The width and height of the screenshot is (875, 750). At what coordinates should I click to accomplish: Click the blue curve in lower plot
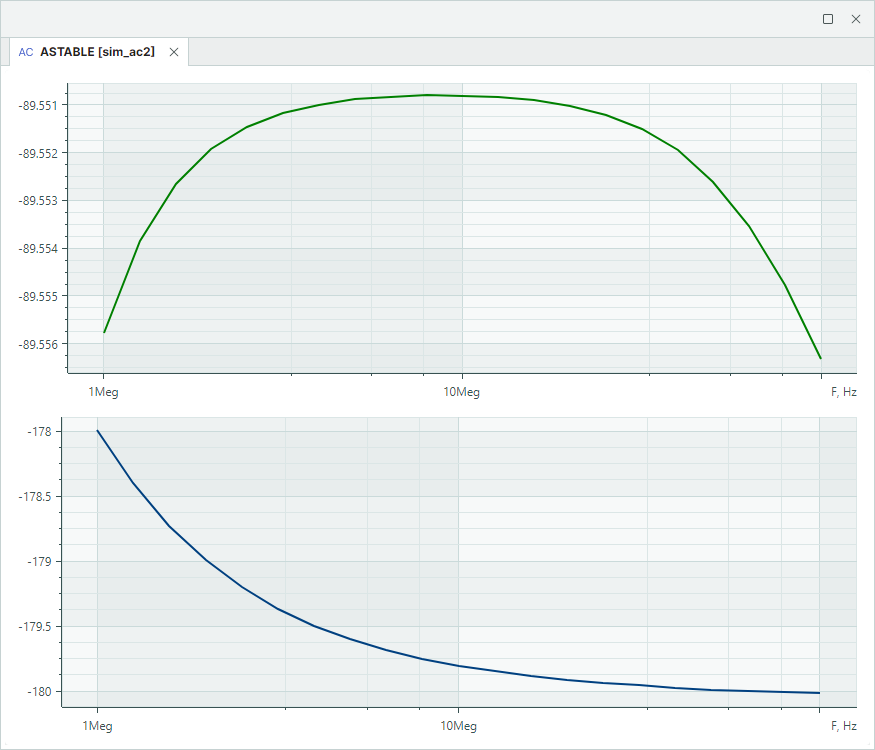point(280,607)
